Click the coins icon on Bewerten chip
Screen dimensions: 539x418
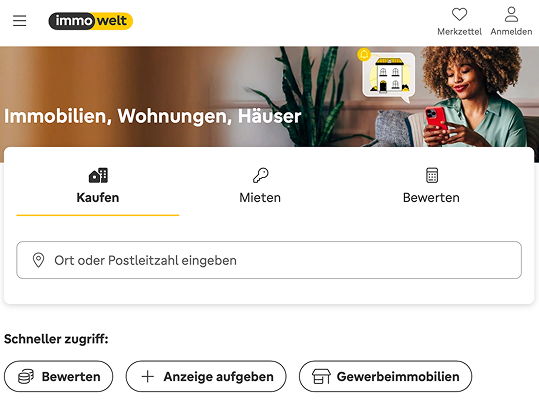point(26,376)
